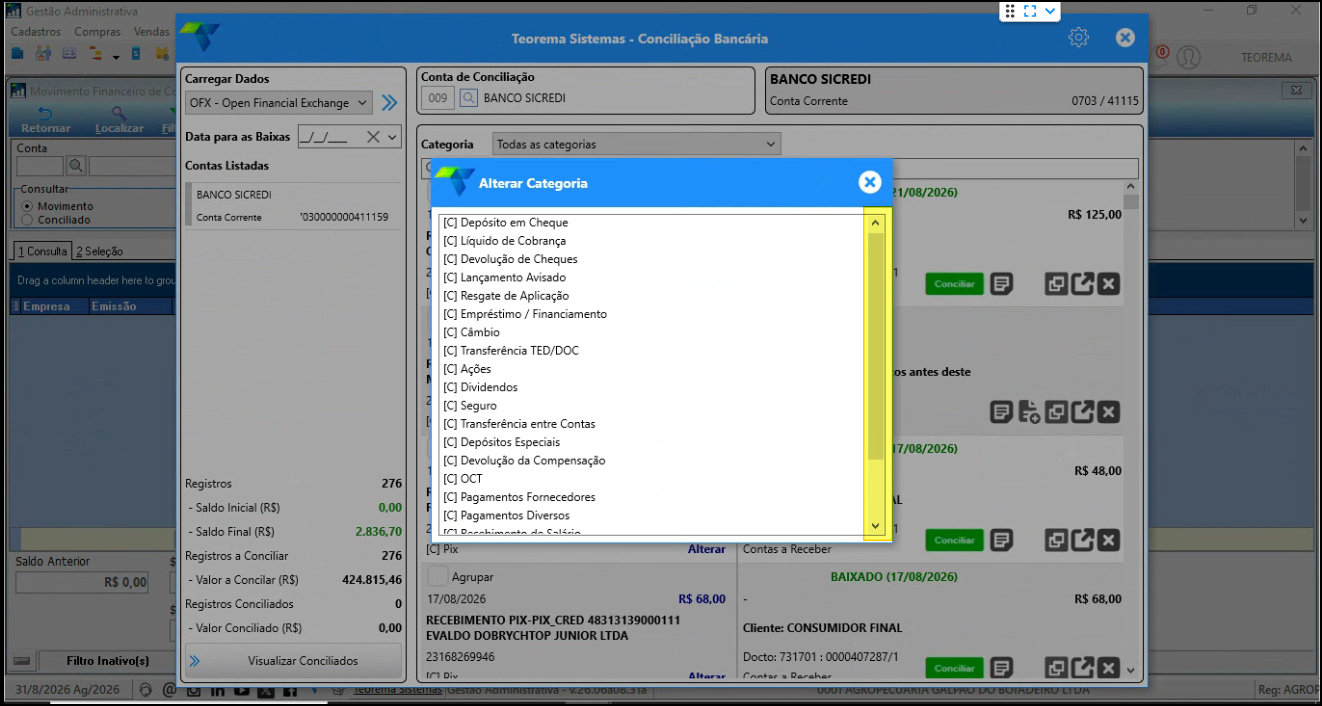Click the add-document icon in the middle row
This screenshot has height=706, width=1322.
pos(1029,411)
